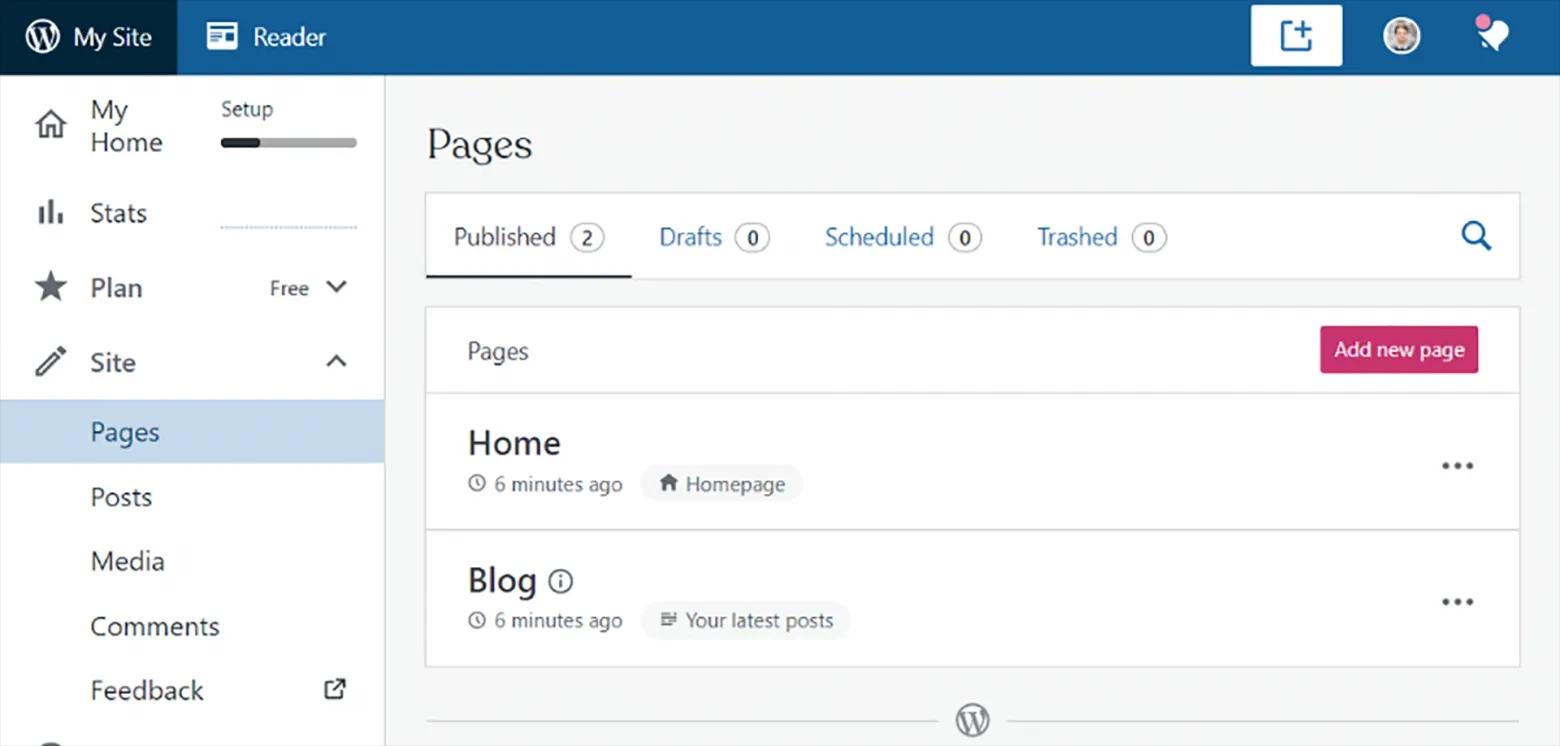
Task: Open the user profile avatar
Action: (x=1401, y=37)
